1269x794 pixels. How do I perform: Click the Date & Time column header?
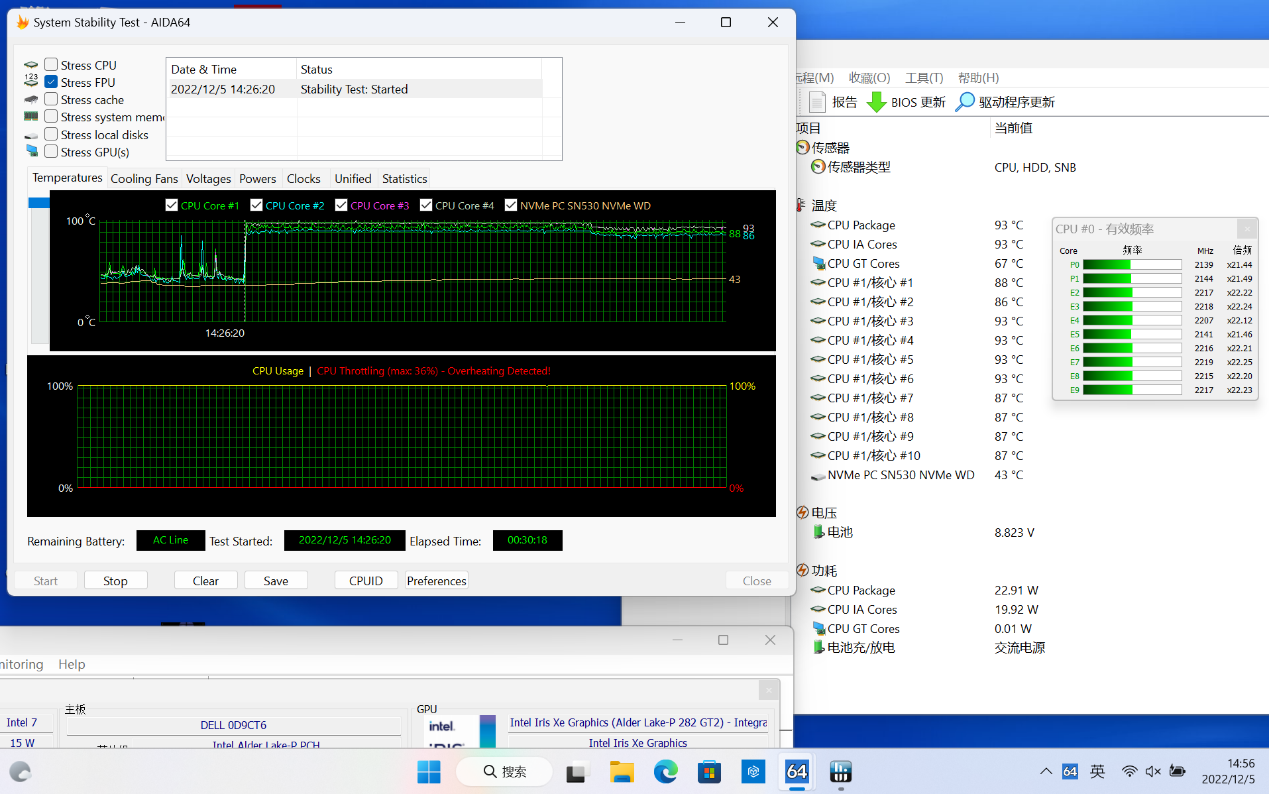click(232, 69)
